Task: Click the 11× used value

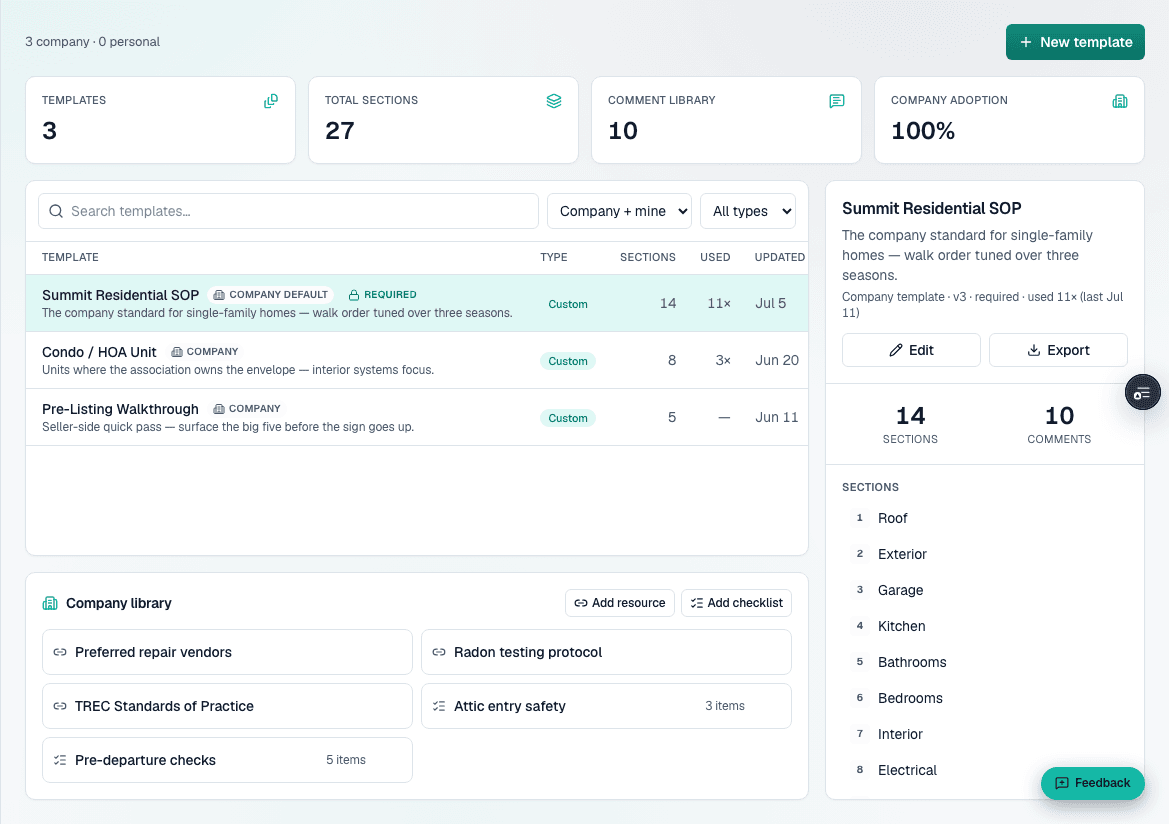Action: [x=719, y=304]
